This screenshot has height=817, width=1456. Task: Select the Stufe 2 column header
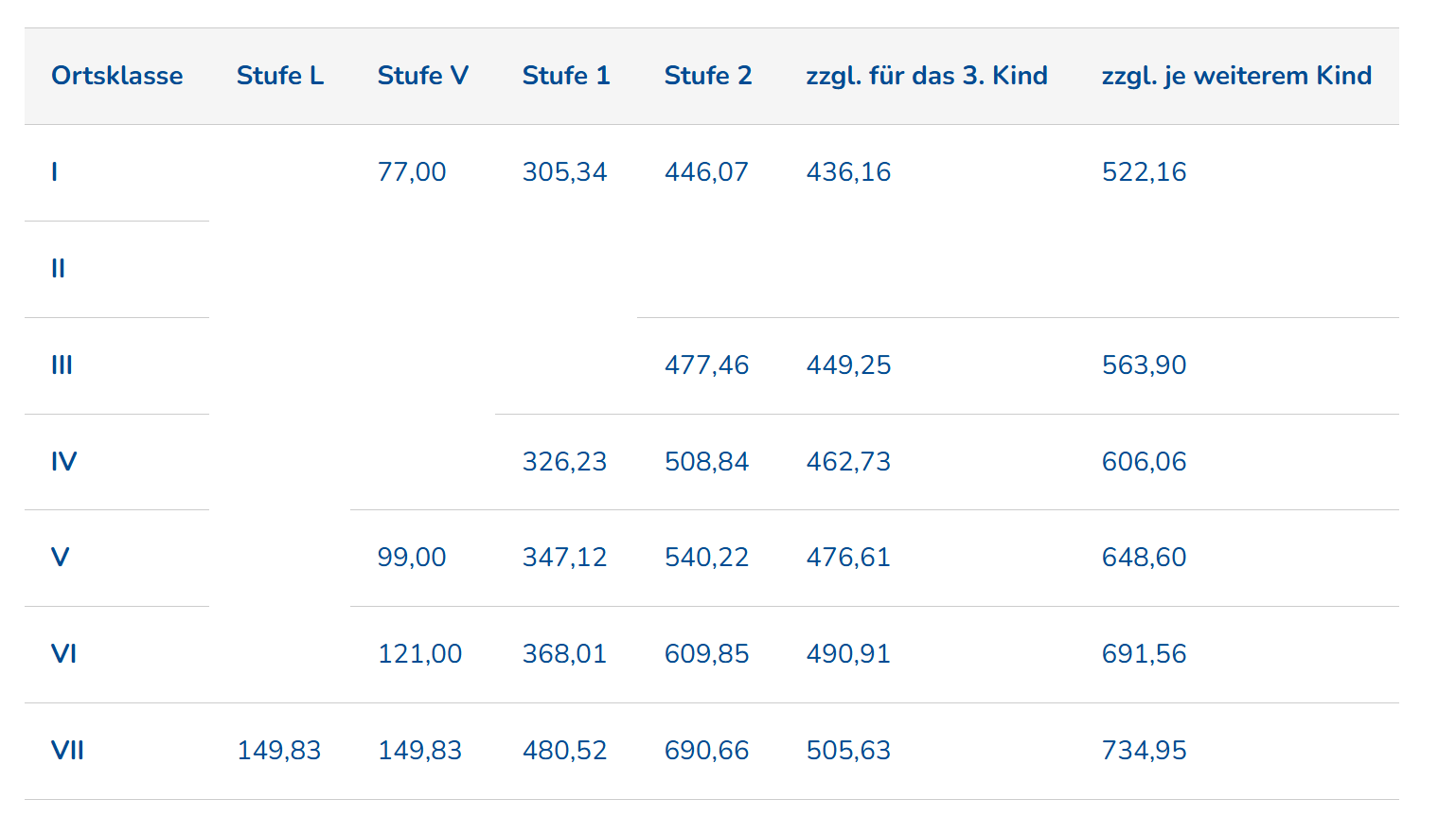click(708, 76)
